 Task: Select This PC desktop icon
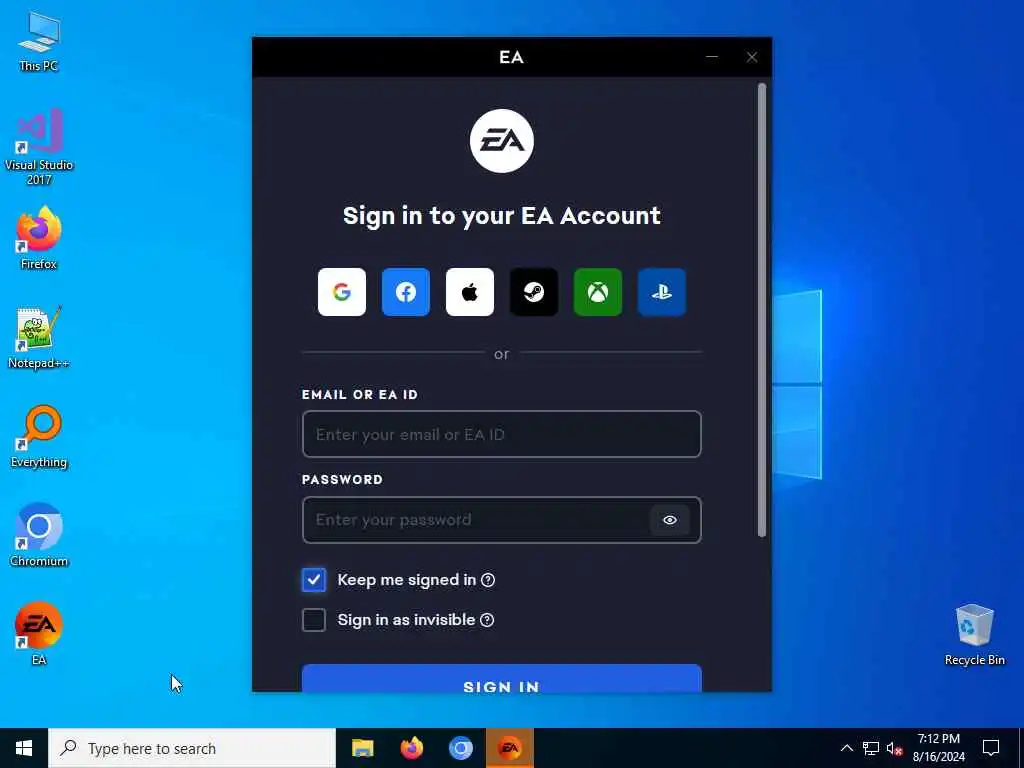pyautogui.click(x=39, y=42)
